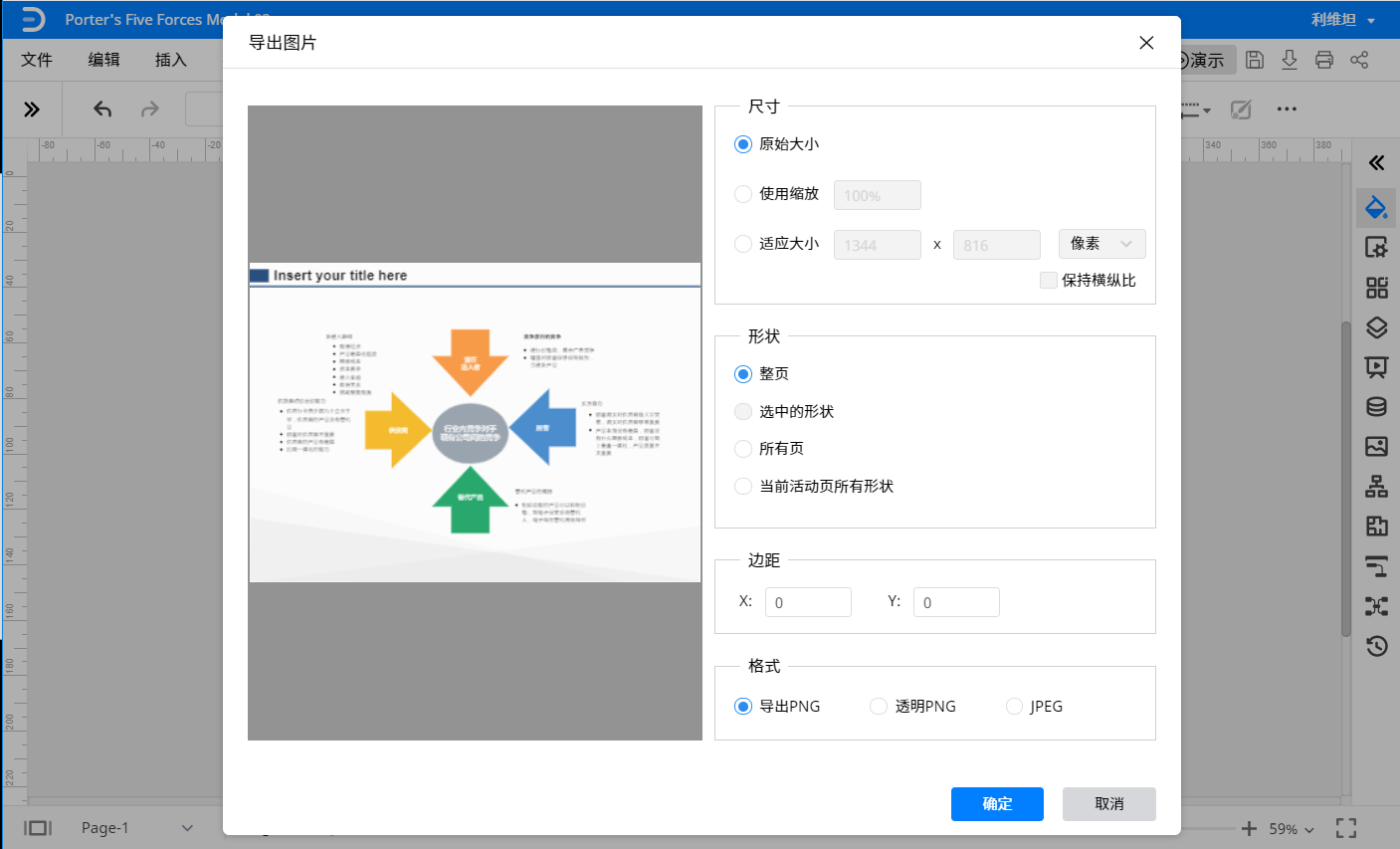Open the 文件 menu

pyautogui.click(x=37, y=60)
